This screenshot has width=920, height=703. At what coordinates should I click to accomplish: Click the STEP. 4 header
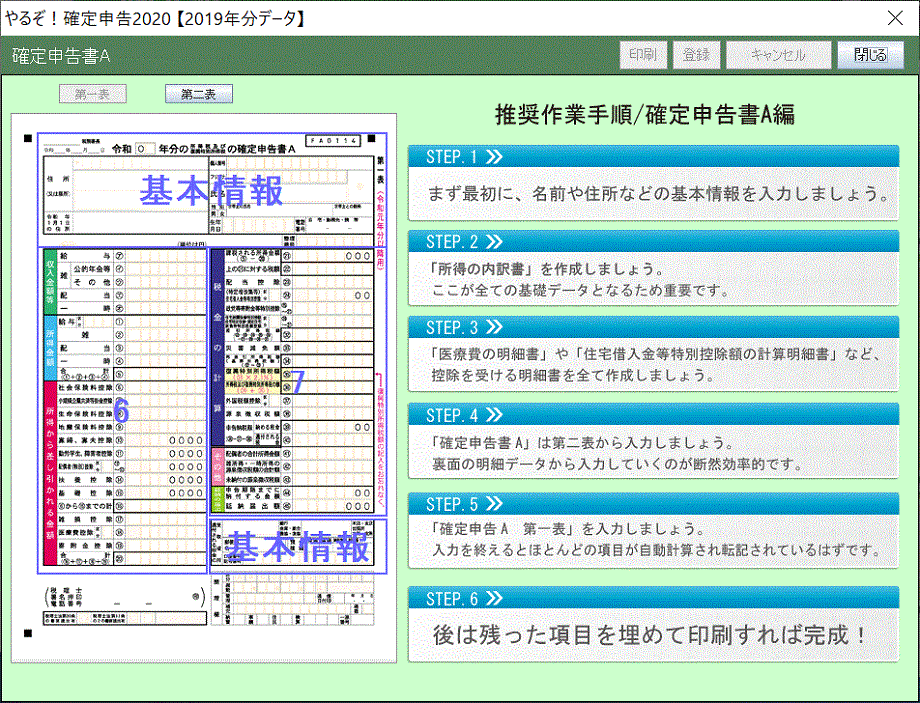[x=654, y=415]
